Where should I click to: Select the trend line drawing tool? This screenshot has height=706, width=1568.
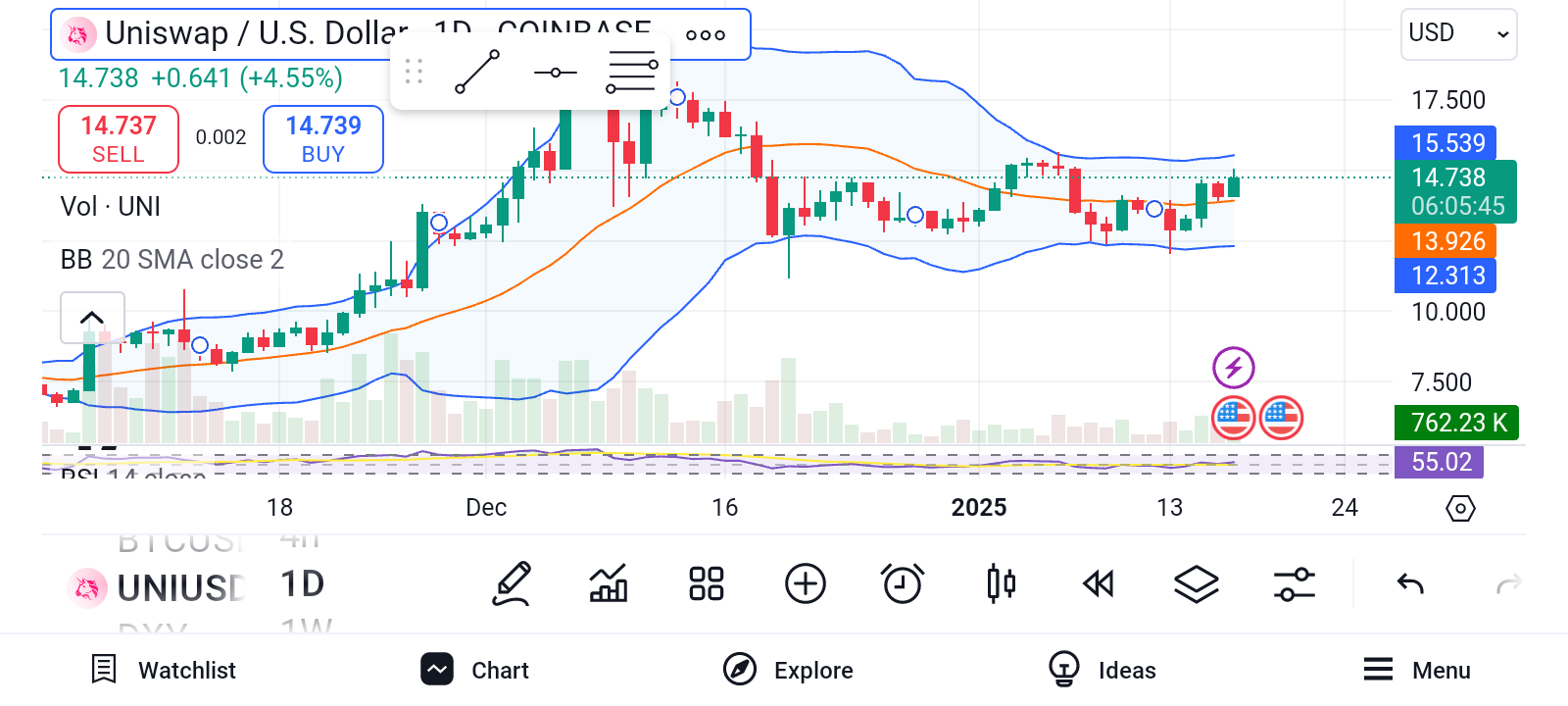[x=477, y=72]
